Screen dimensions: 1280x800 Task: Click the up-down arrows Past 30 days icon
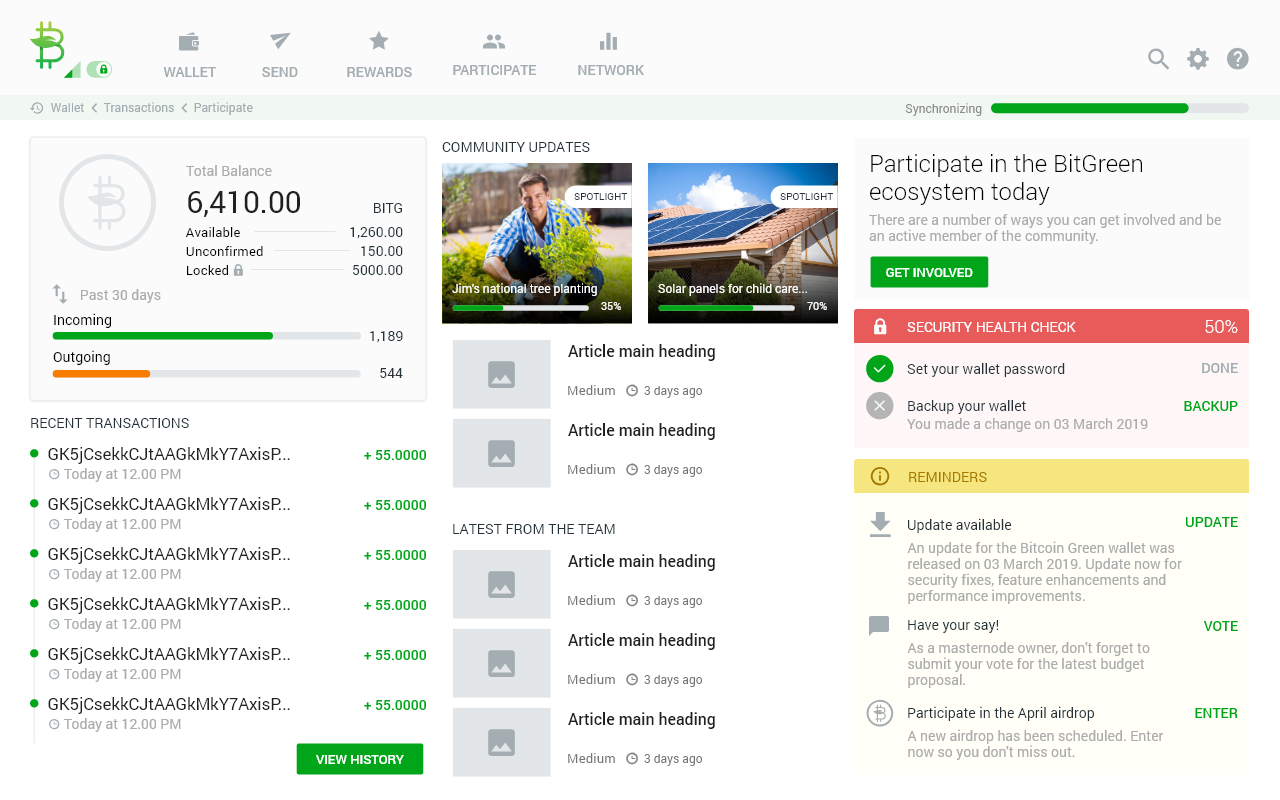pos(60,294)
